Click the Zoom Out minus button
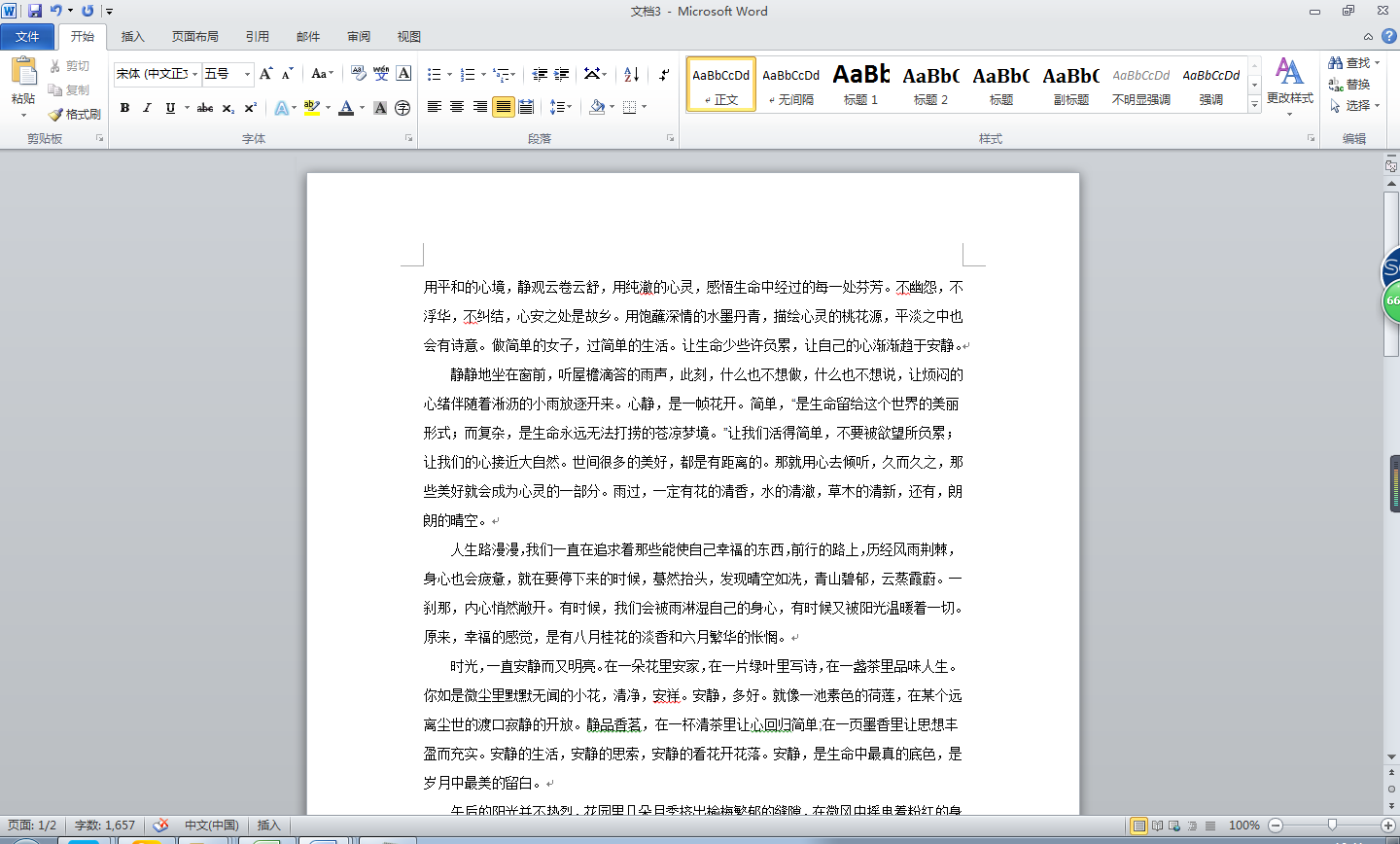Image resolution: width=1400 pixels, height=844 pixels. [x=1276, y=825]
